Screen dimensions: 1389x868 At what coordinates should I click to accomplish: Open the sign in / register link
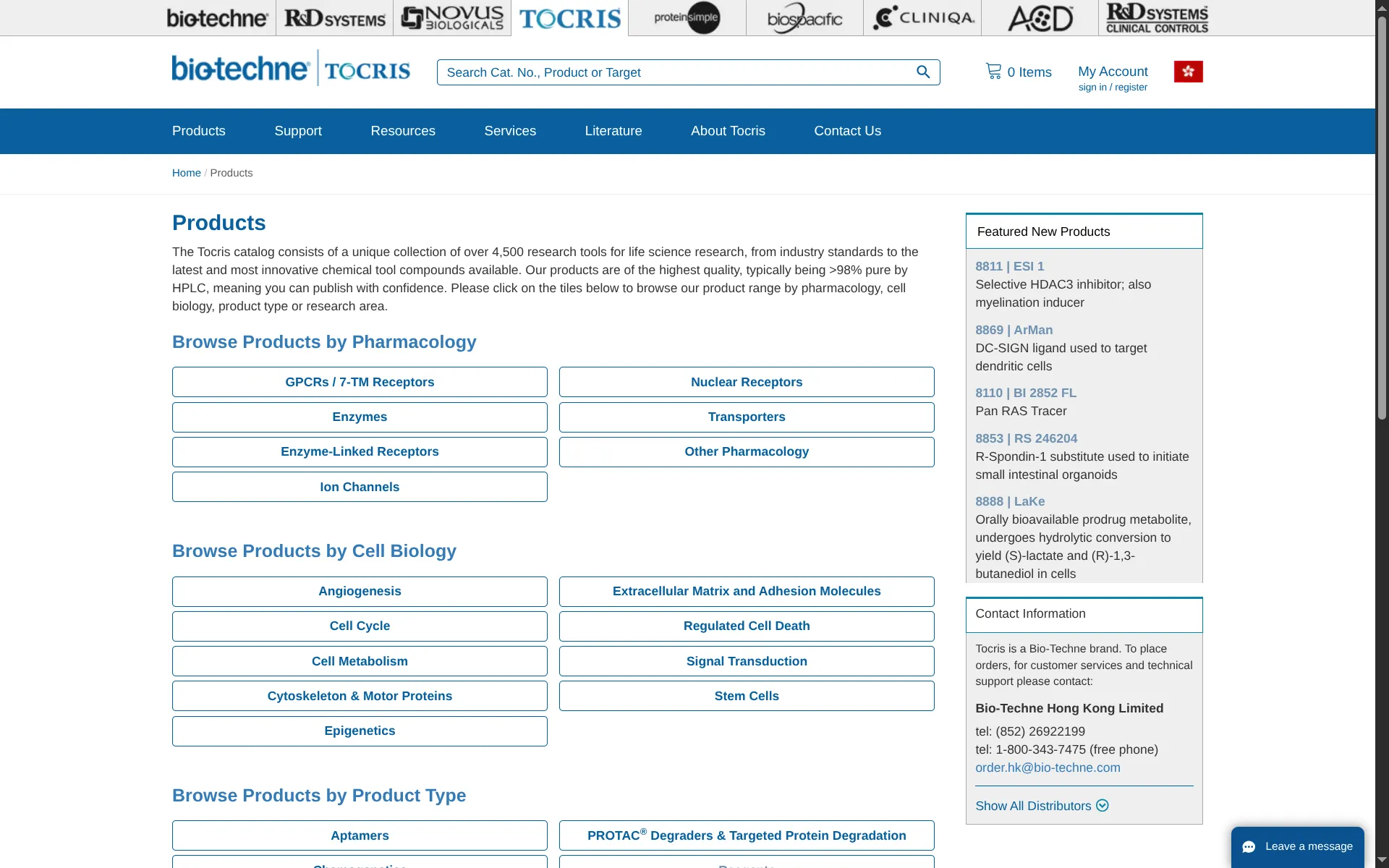coord(1112,88)
